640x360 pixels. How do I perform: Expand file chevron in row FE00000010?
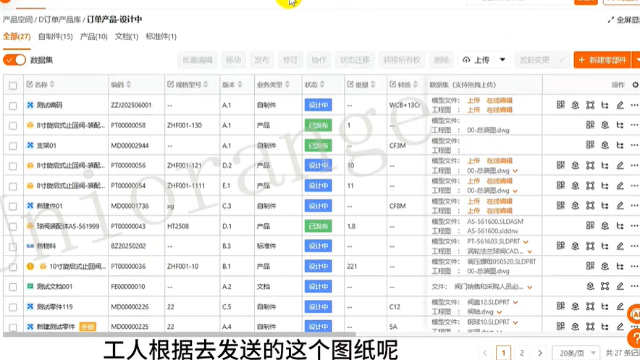tap(529, 287)
